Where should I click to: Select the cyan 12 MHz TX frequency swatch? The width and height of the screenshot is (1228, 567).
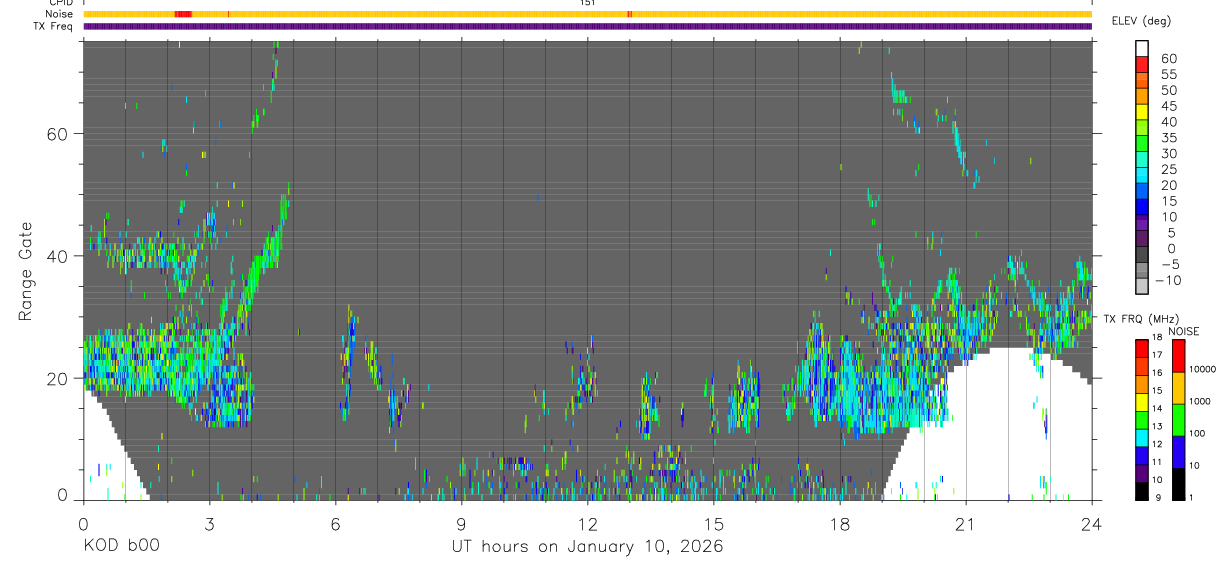[x=1142, y=437]
